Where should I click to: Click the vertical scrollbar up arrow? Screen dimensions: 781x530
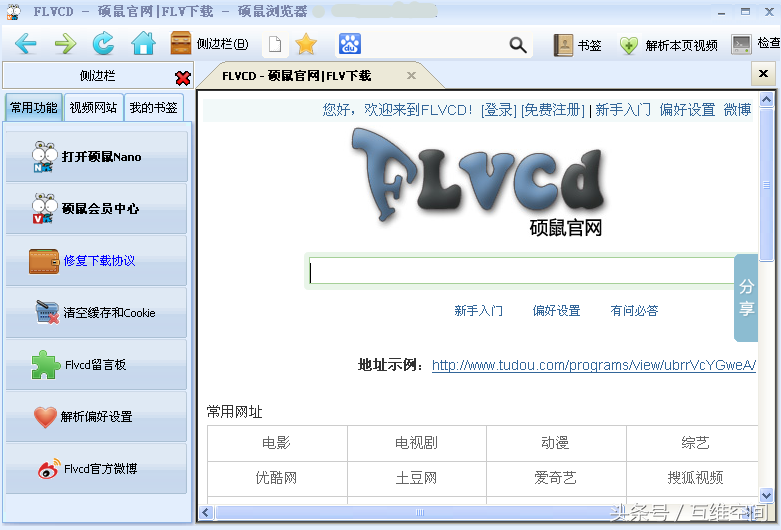point(766,100)
